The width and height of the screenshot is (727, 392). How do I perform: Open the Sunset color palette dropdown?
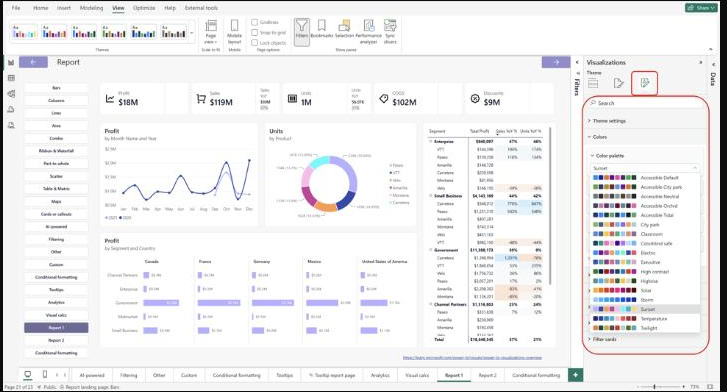point(645,168)
